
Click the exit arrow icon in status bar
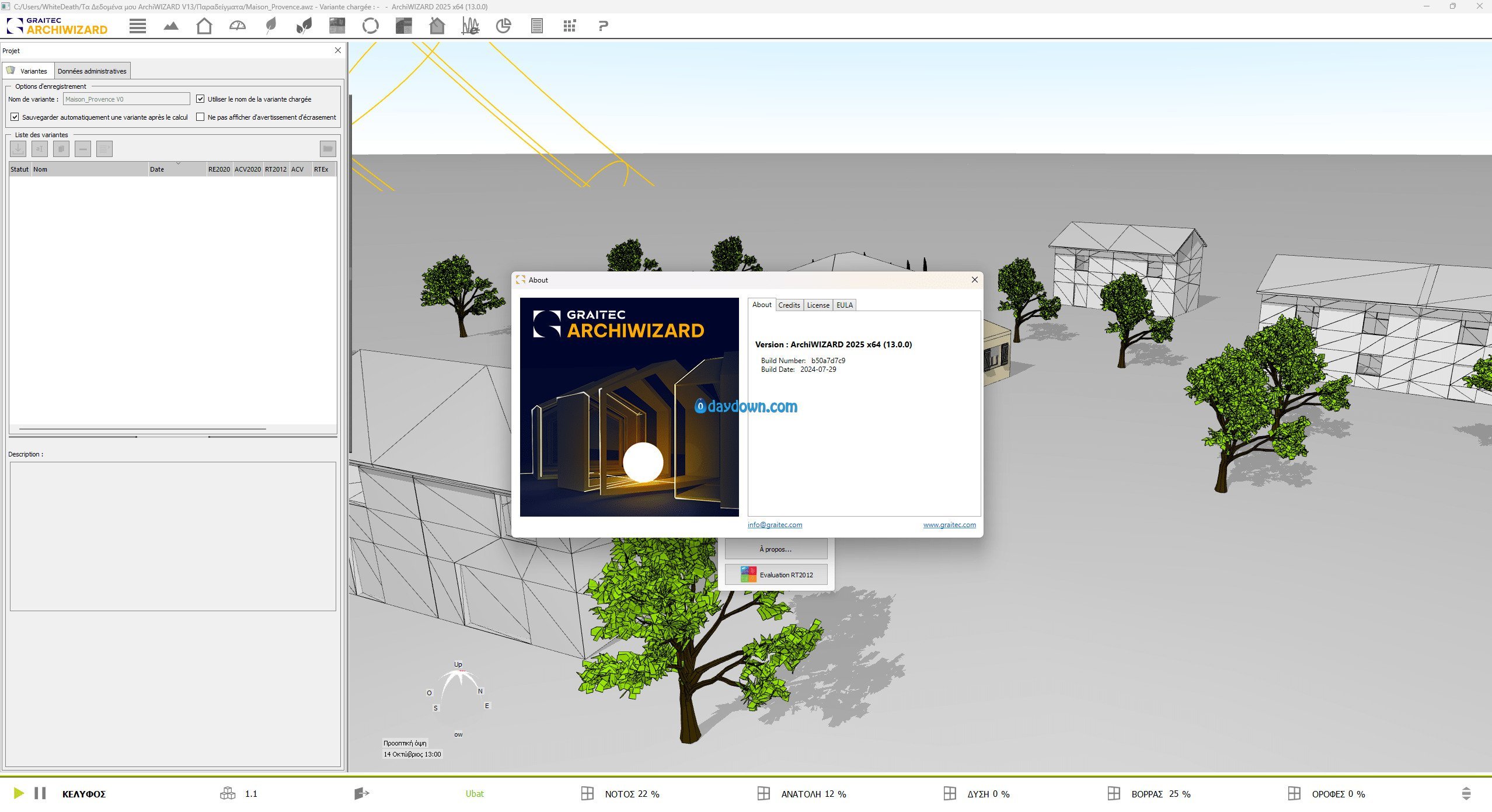(362, 793)
